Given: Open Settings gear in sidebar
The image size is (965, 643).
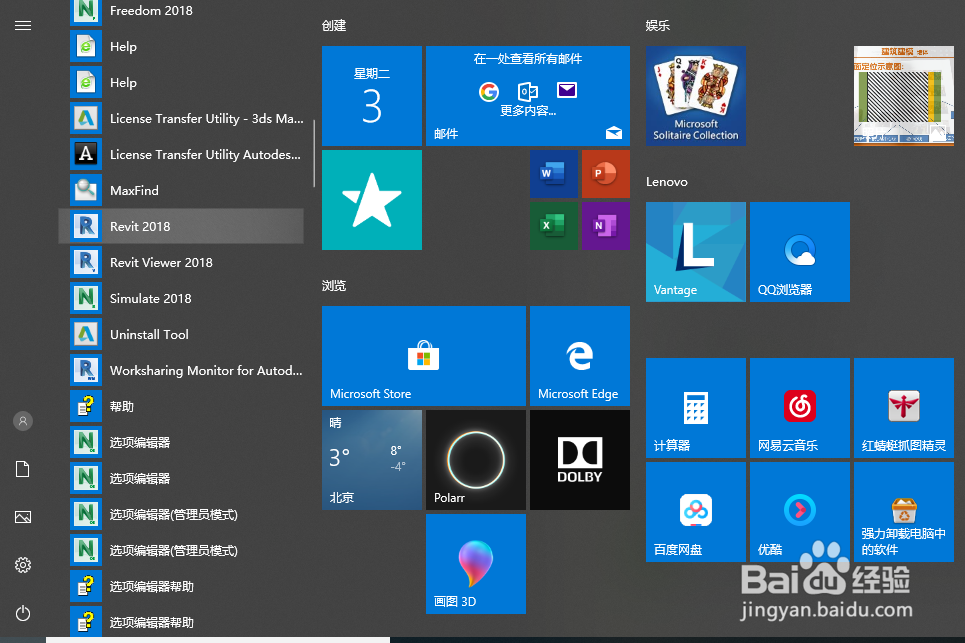Looking at the screenshot, I should click(x=23, y=565).
